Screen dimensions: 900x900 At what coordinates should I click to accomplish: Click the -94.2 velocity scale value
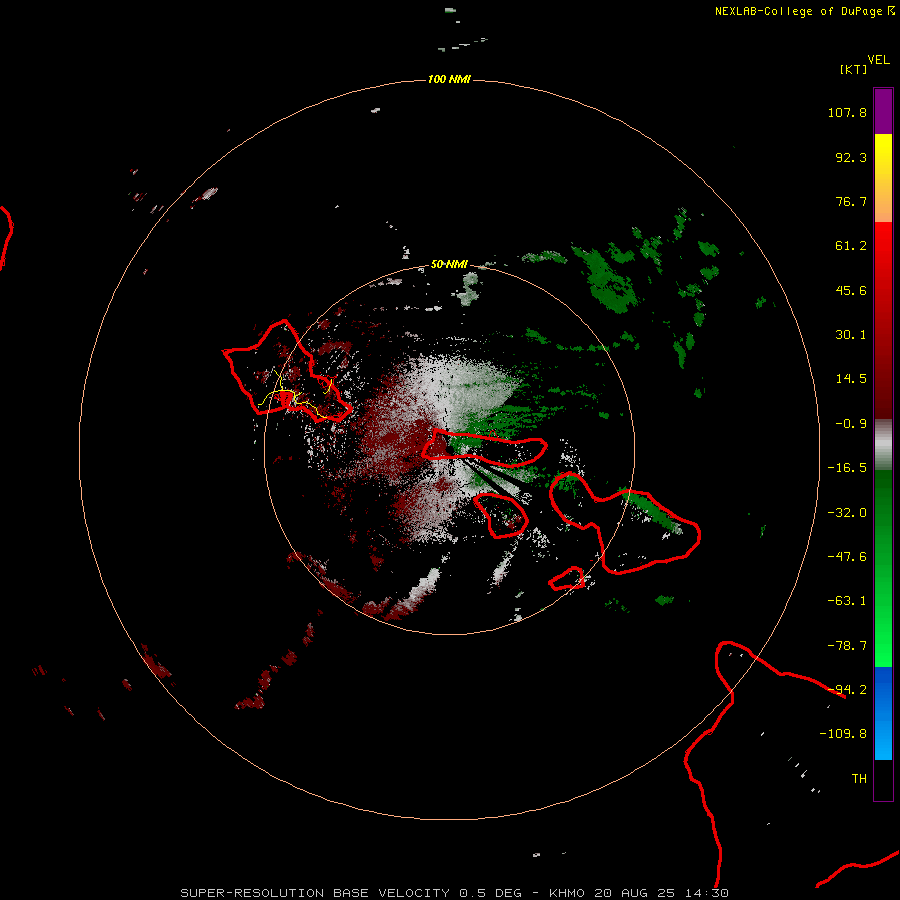point(847,690)
